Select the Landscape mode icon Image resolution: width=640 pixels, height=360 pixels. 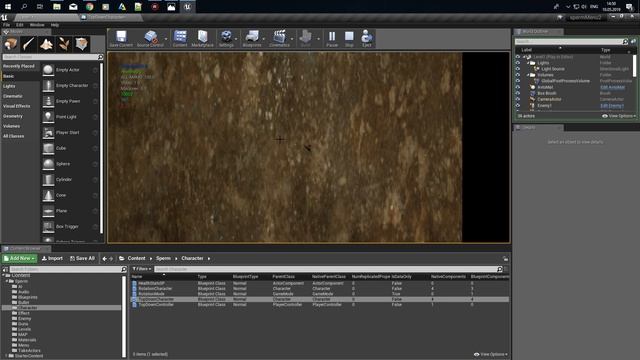(46, 44)
